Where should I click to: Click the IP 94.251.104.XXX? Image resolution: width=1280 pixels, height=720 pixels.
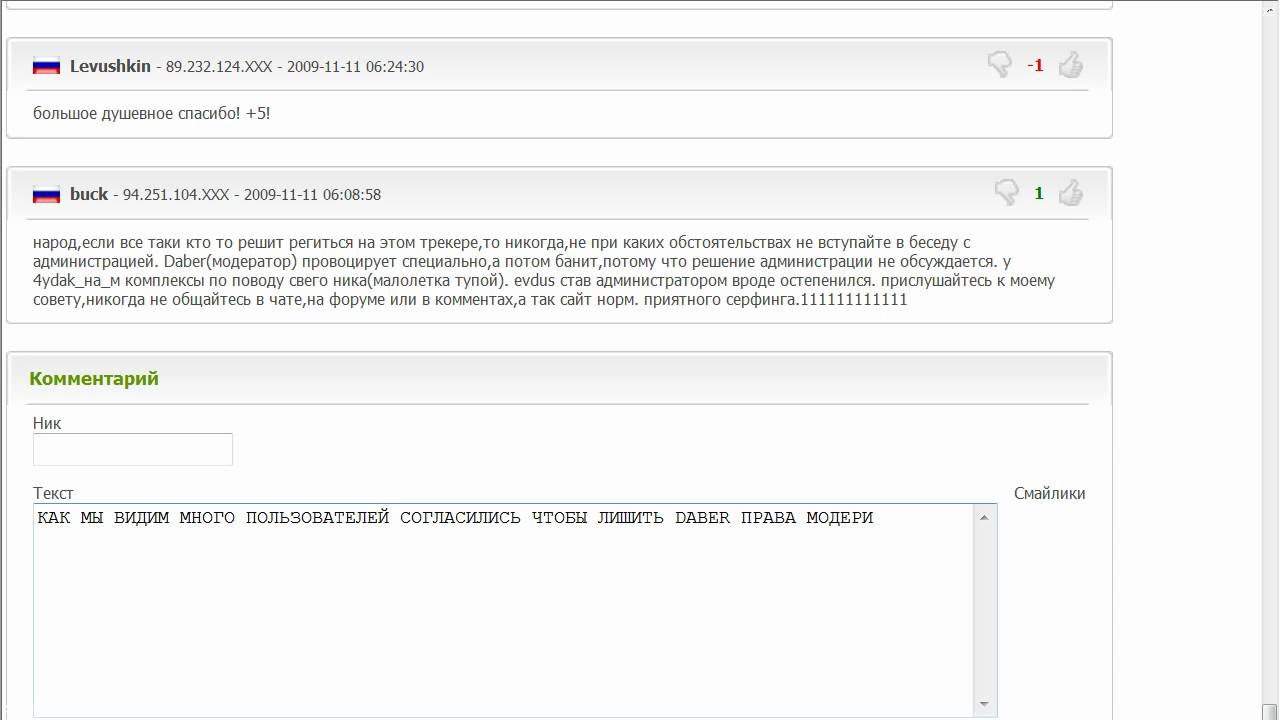[176, 195]
